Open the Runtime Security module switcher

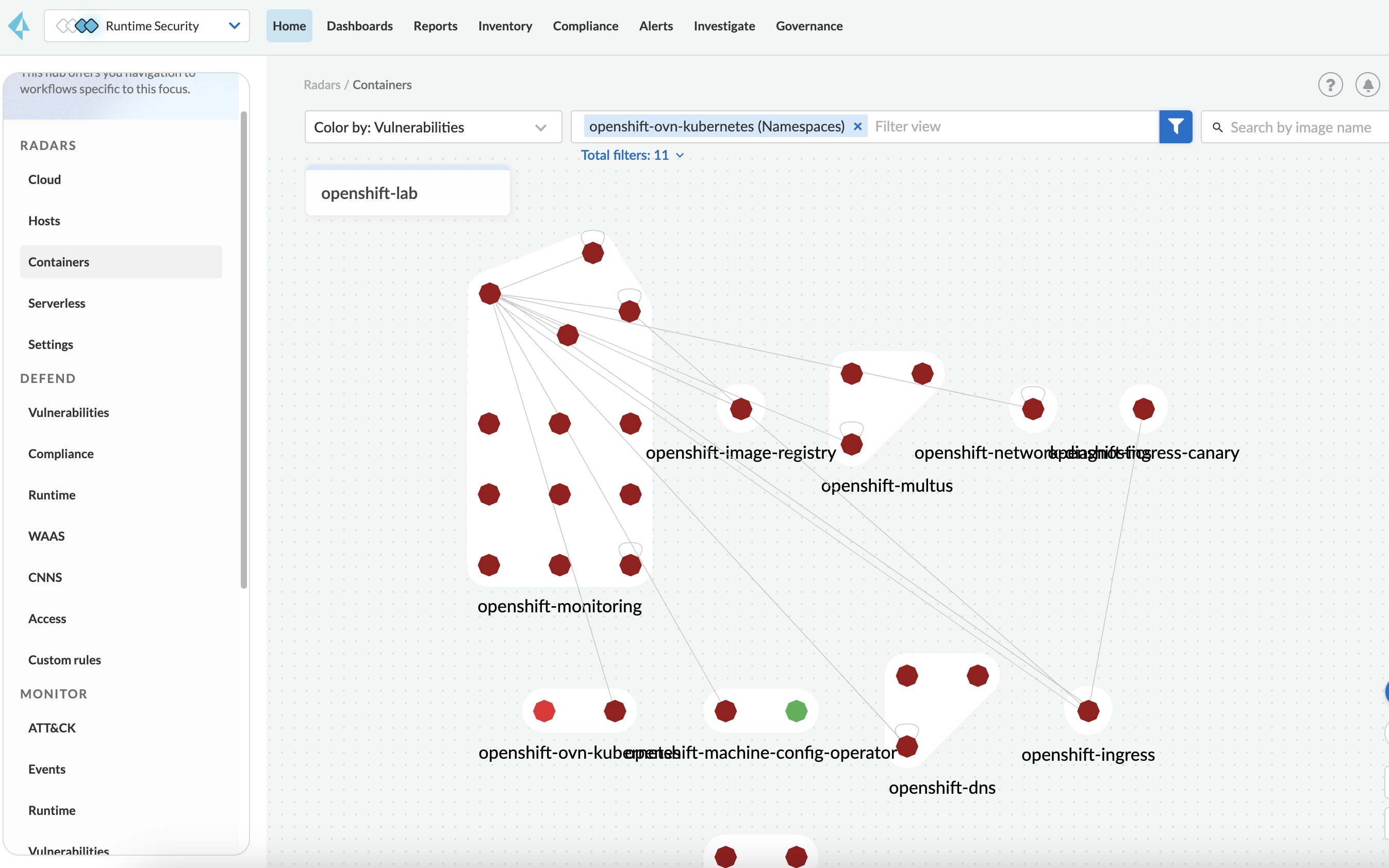pyautogui.click(x=147, y=26)
